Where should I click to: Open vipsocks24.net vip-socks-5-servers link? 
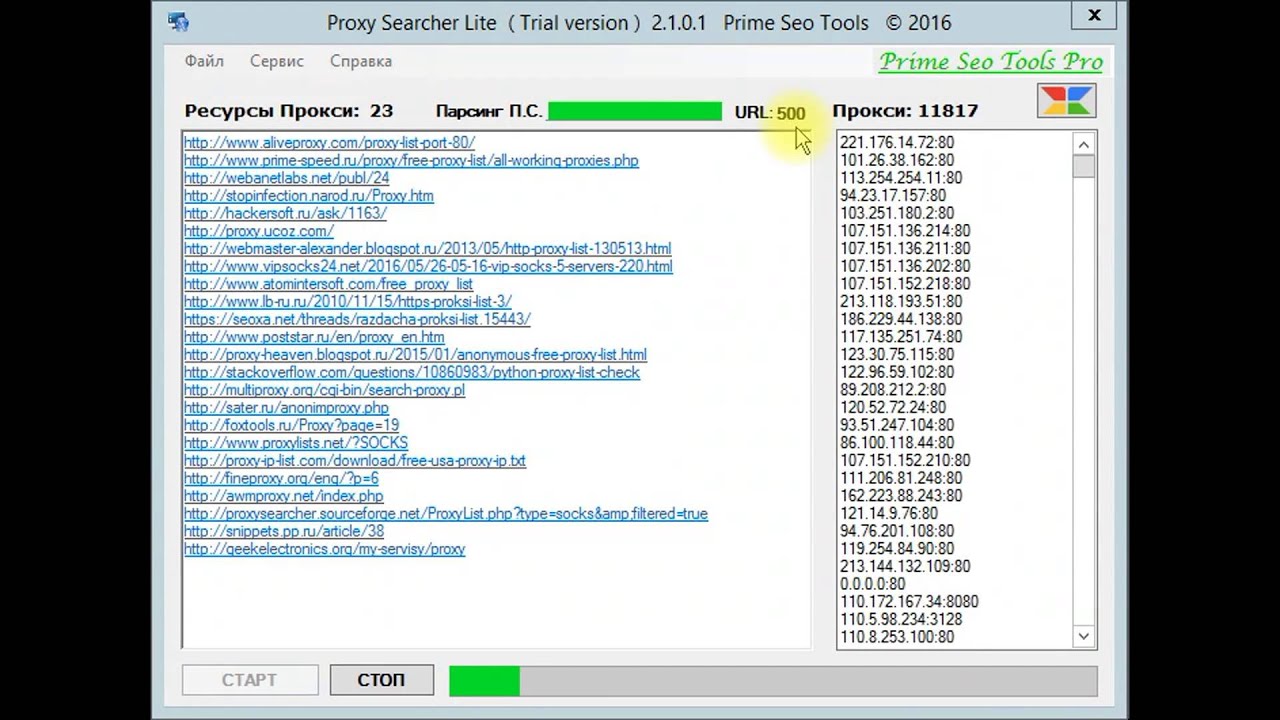[428, 266]
